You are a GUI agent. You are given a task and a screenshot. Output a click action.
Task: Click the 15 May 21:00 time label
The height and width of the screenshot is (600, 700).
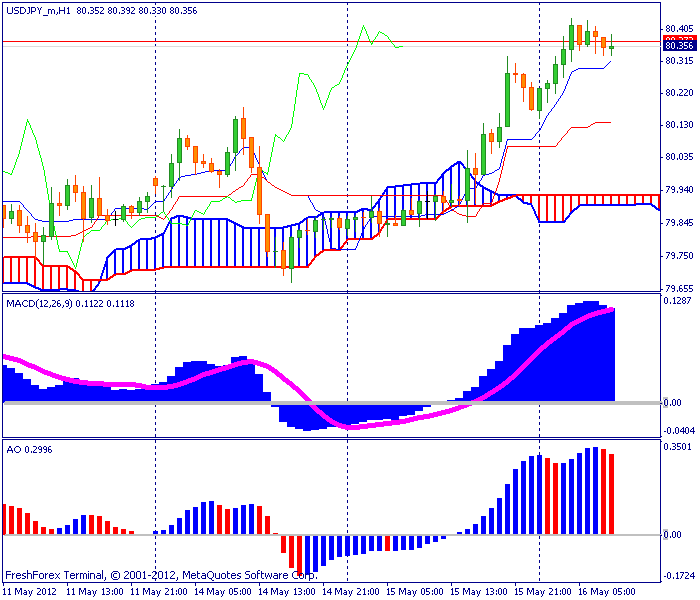[542, 592]
